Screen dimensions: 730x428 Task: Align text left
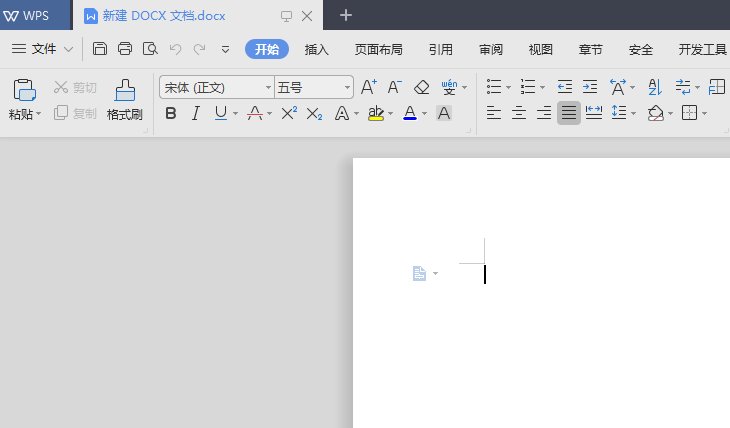[493, 113]
